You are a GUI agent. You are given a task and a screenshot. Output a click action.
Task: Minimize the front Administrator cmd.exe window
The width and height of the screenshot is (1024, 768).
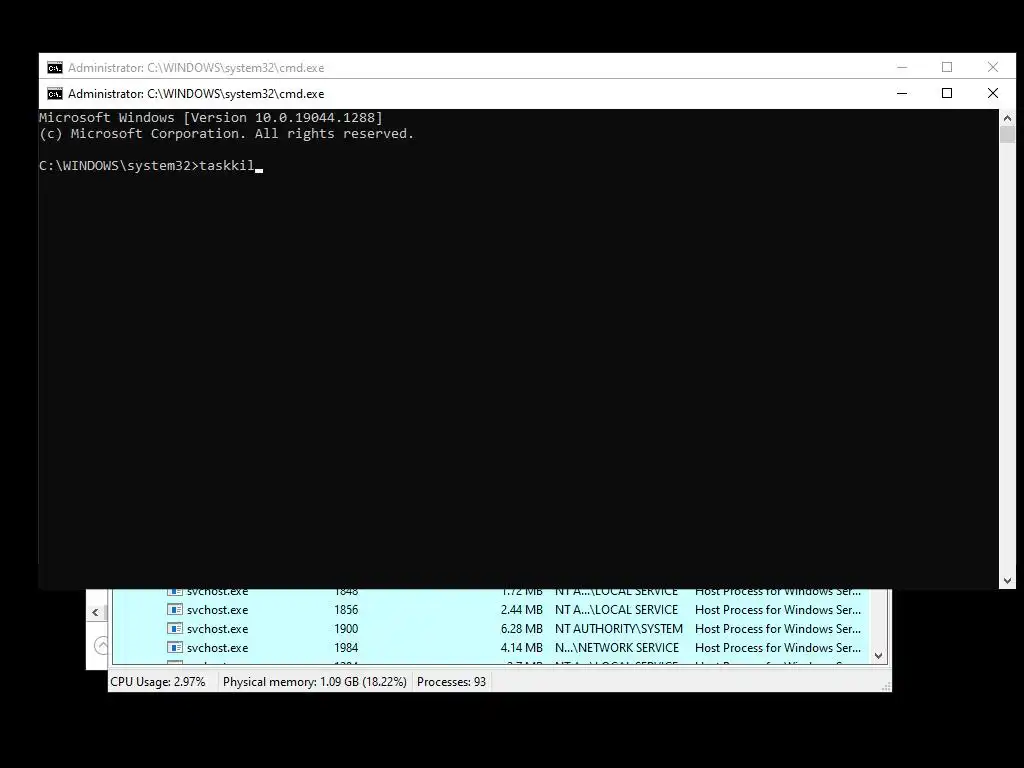click(902, 93)
